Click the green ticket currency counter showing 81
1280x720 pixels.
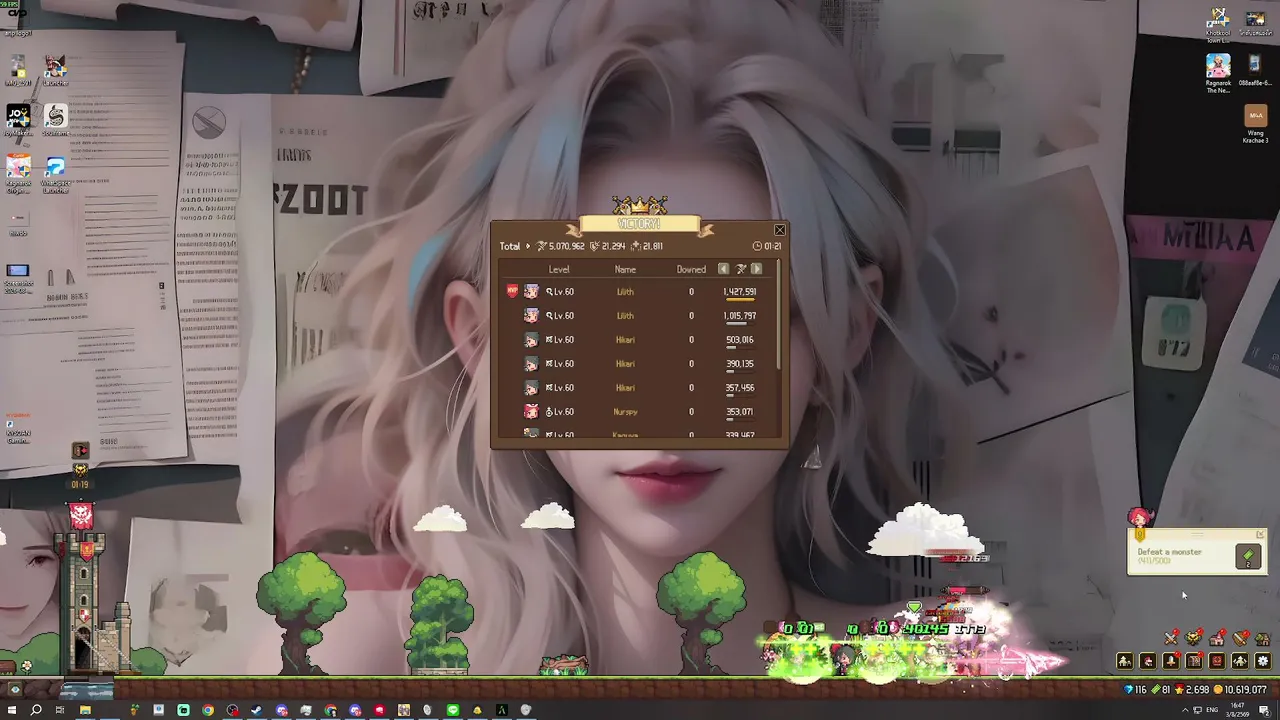(1161, 690)
